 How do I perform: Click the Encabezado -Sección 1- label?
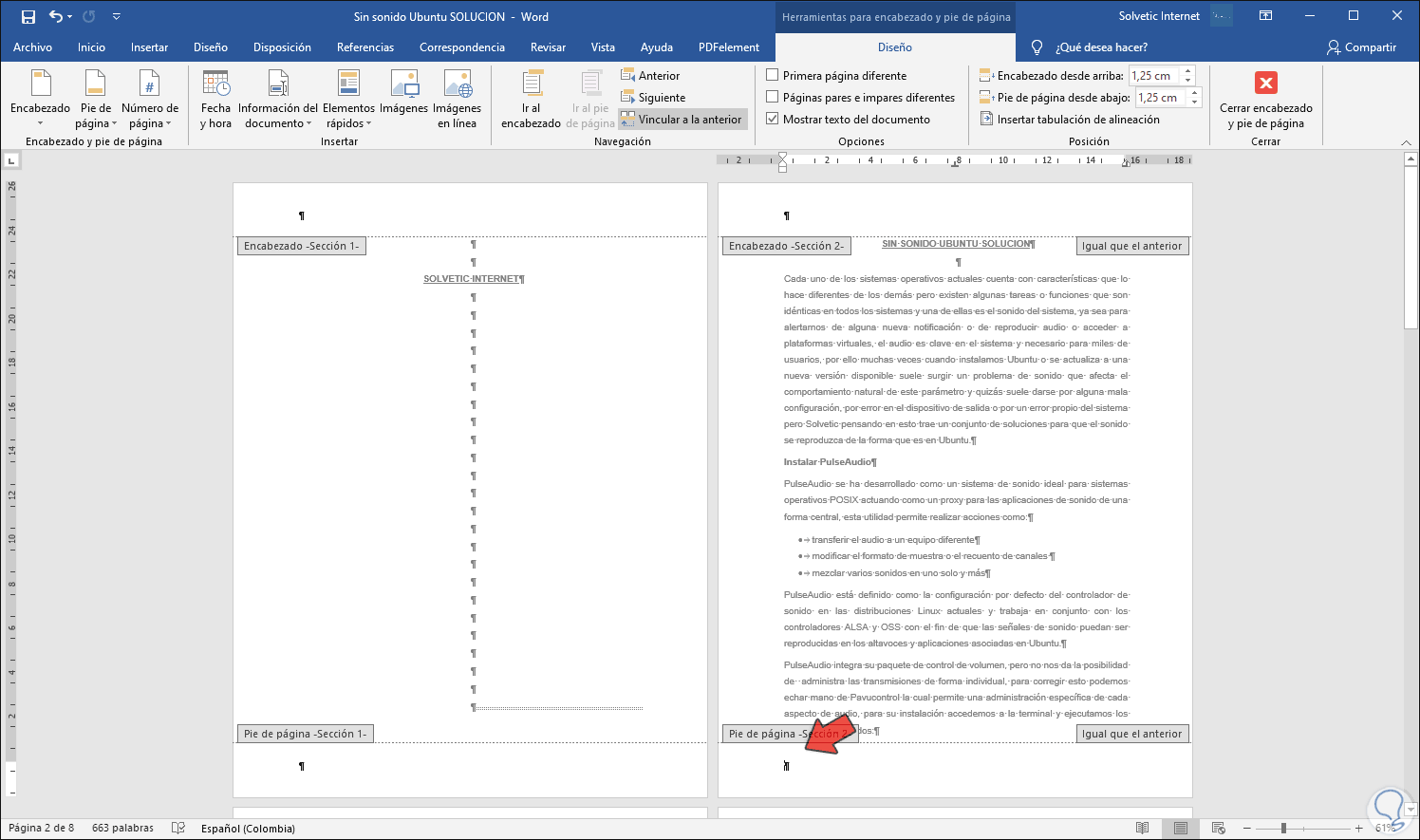point(302,246)
